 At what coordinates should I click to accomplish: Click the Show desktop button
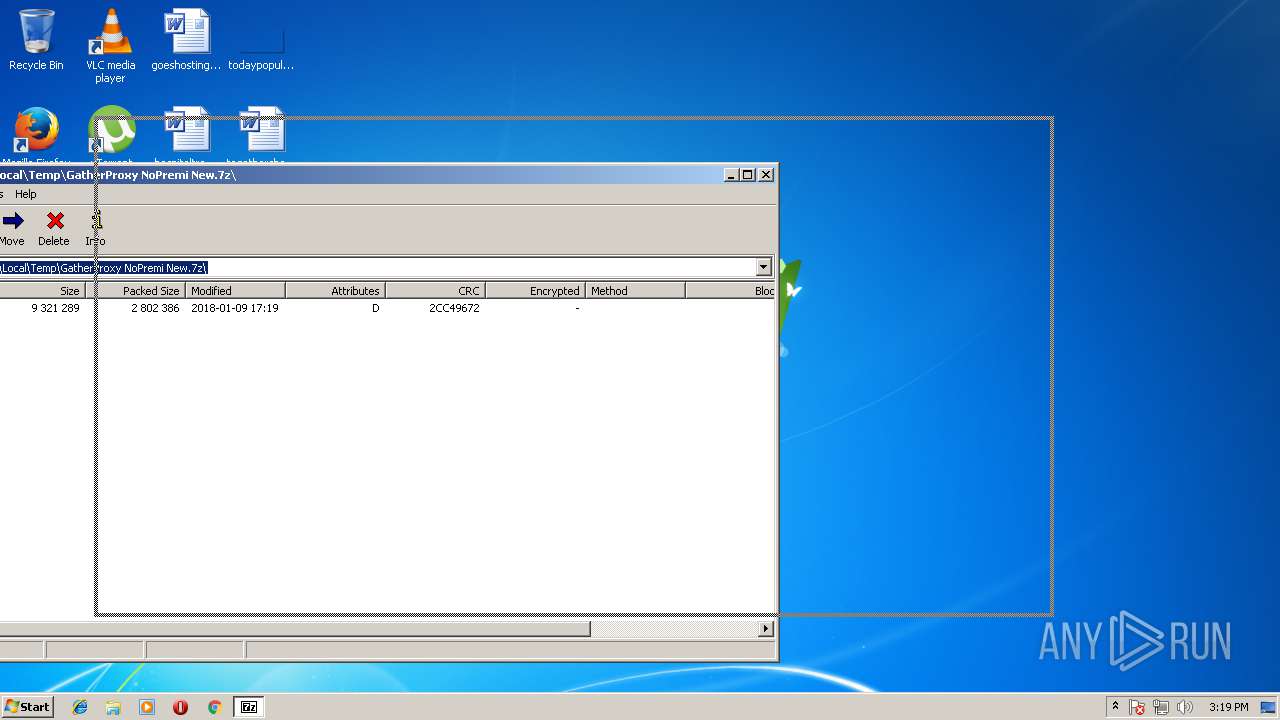click(x=1269, y=707)
